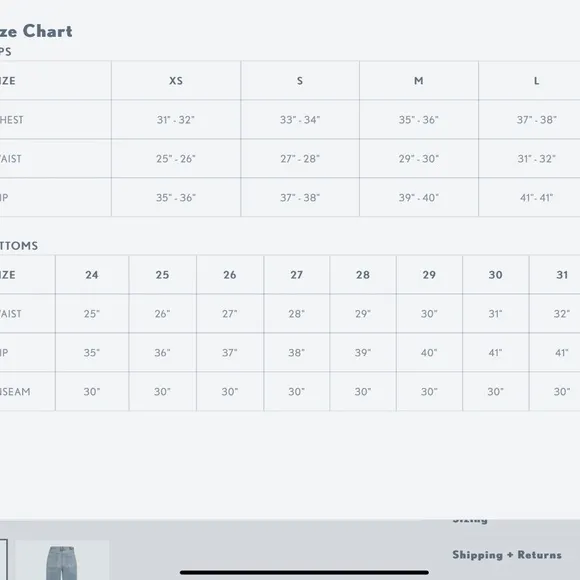Click bottoms size 29 header
Viewport: 580px width, 580px height.
(x=429, y=275)
